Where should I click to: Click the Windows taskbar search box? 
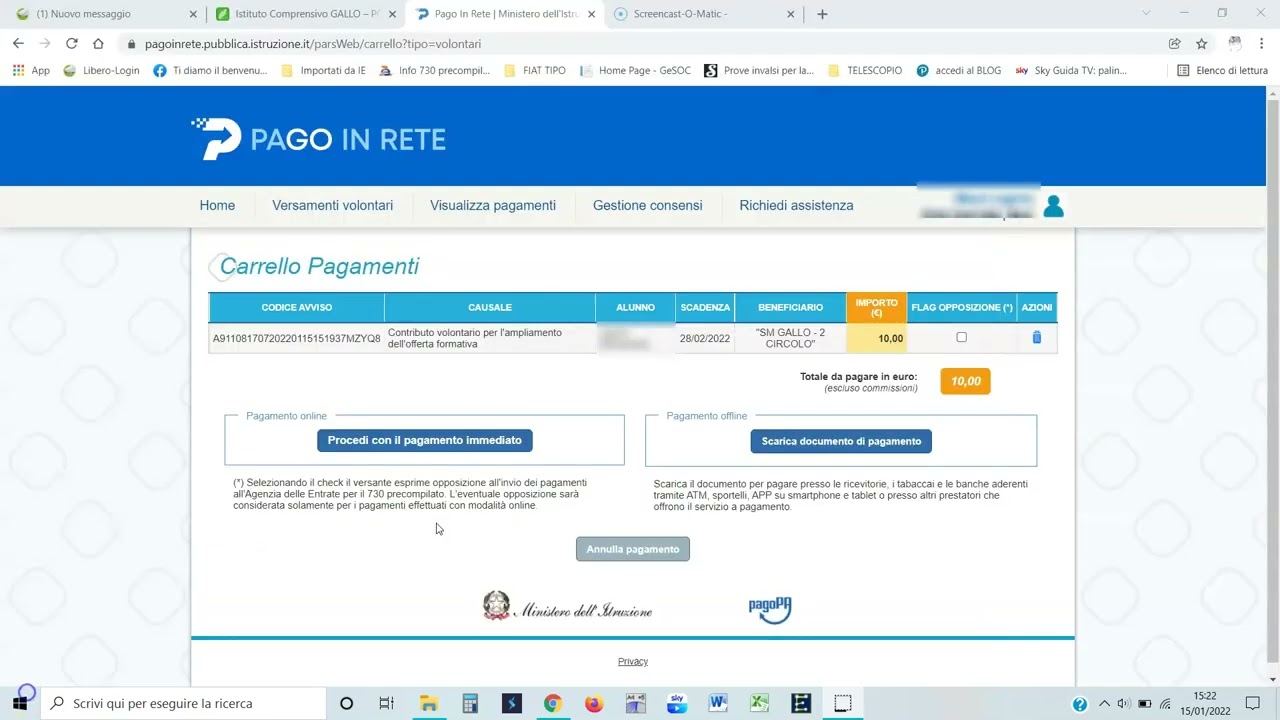(x=182, y=703)
